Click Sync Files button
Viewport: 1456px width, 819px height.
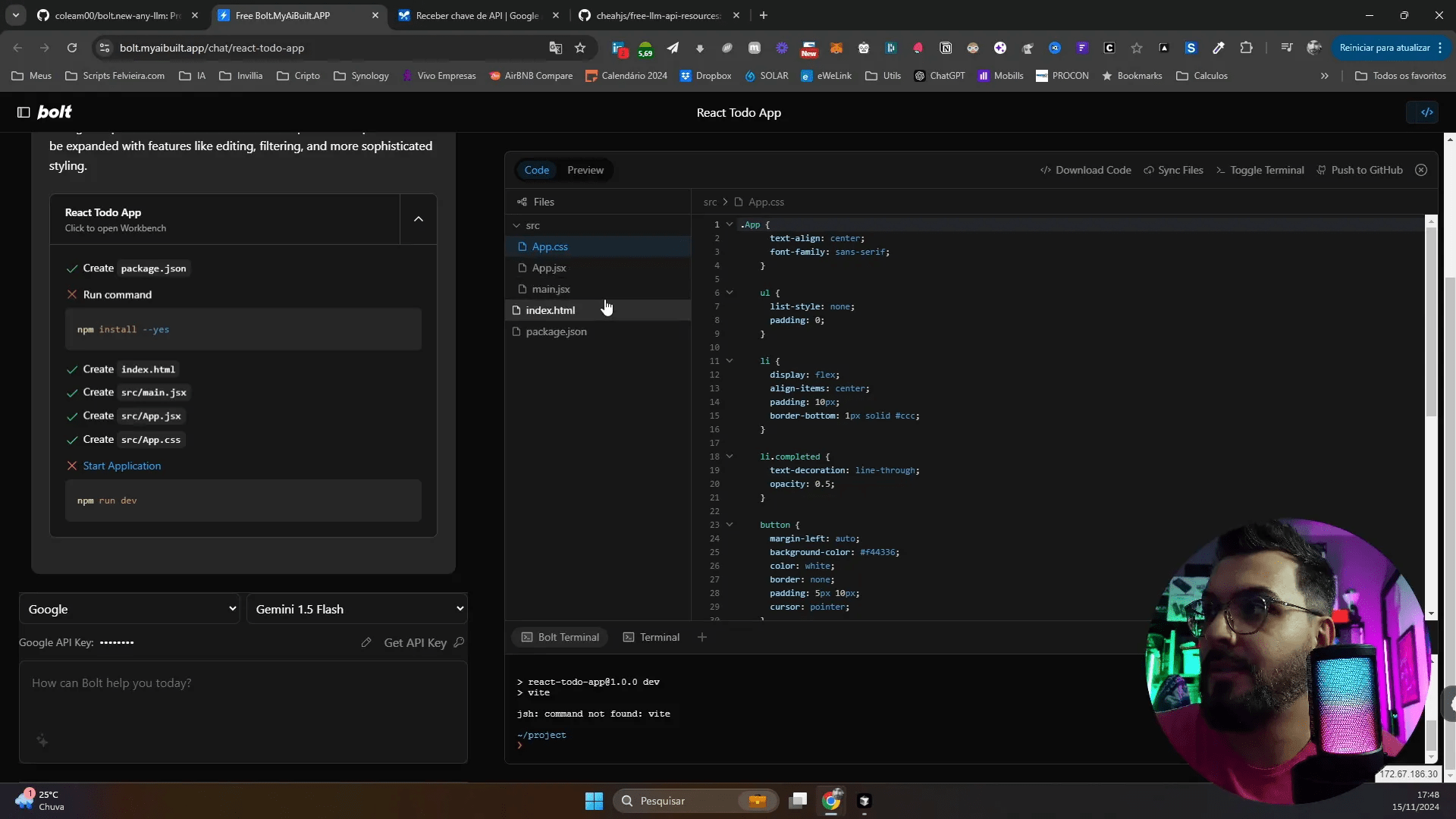[x=1173, y=170]
